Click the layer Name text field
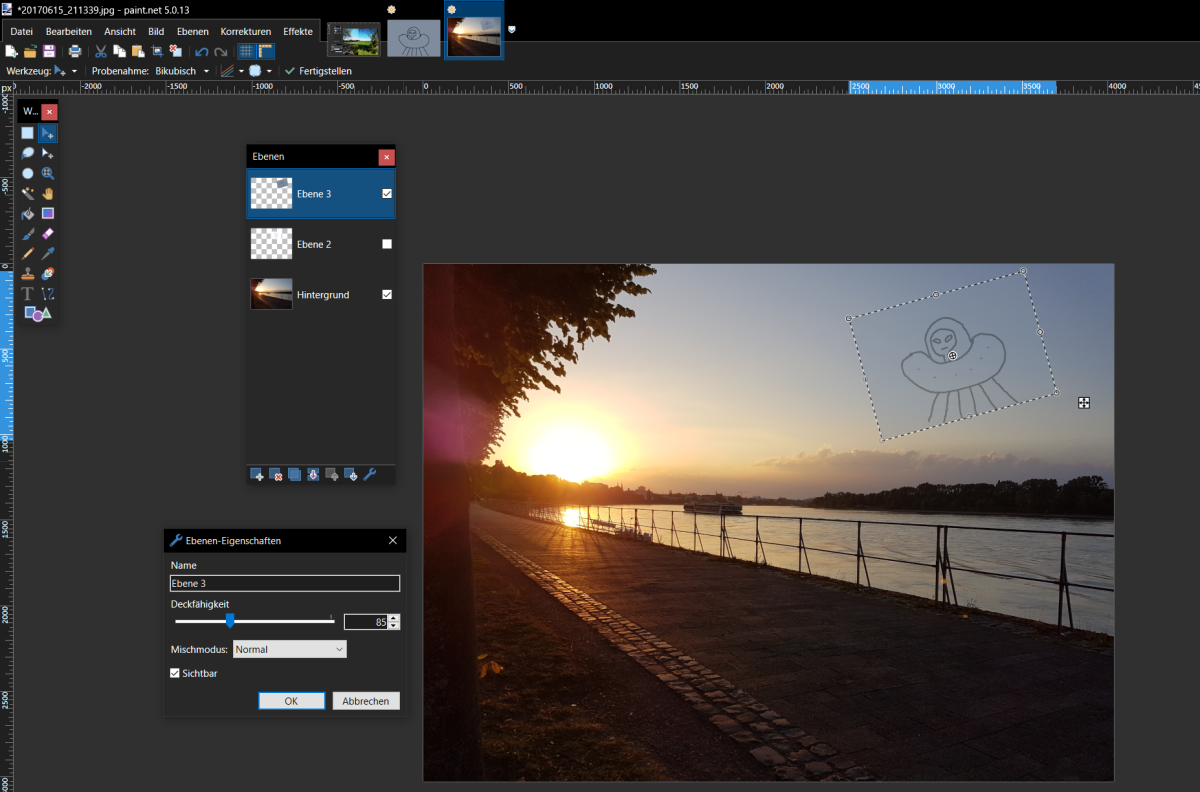 [x=285, y=583]
